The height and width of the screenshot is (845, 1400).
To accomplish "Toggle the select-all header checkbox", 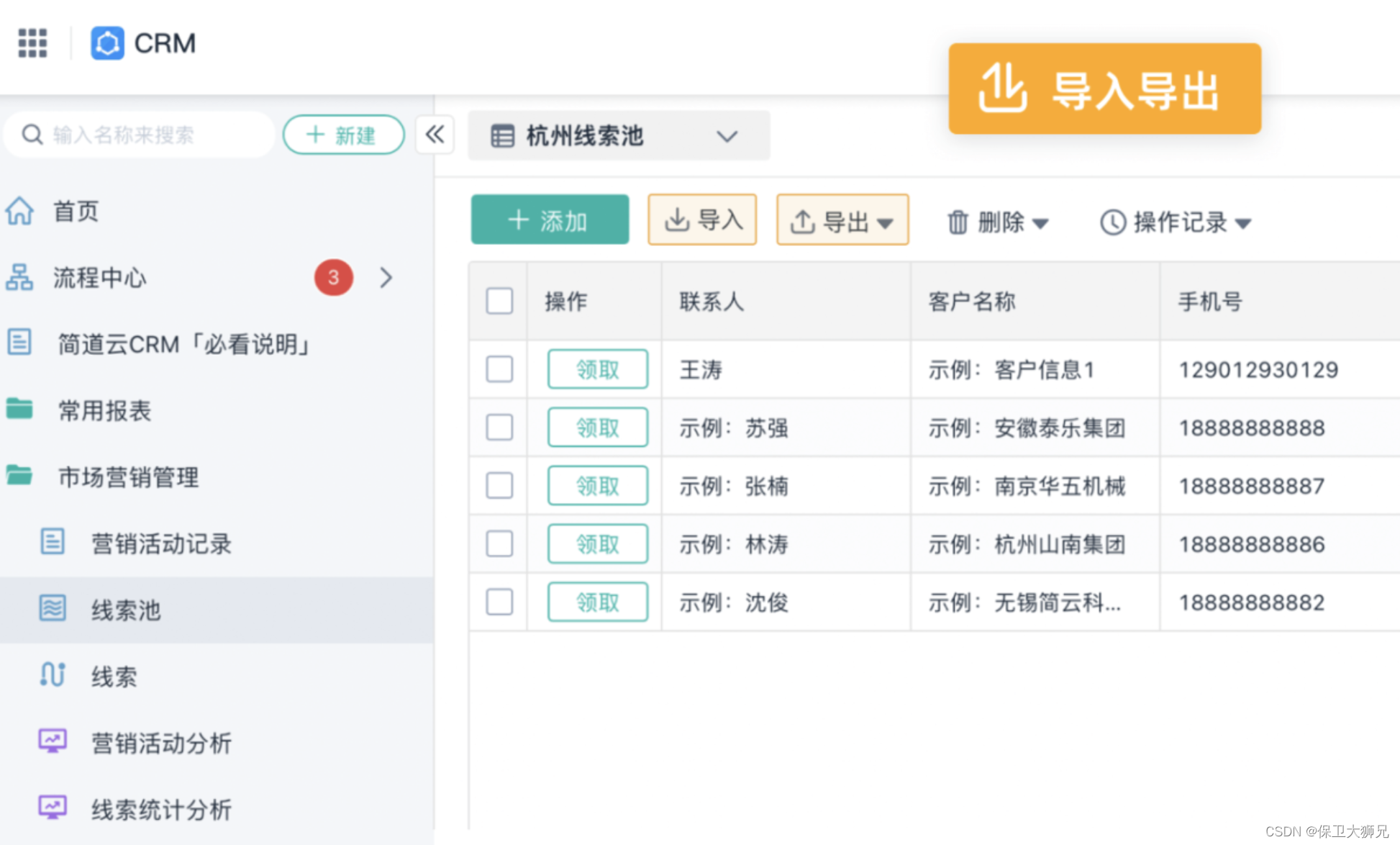I will click(499, 301).
